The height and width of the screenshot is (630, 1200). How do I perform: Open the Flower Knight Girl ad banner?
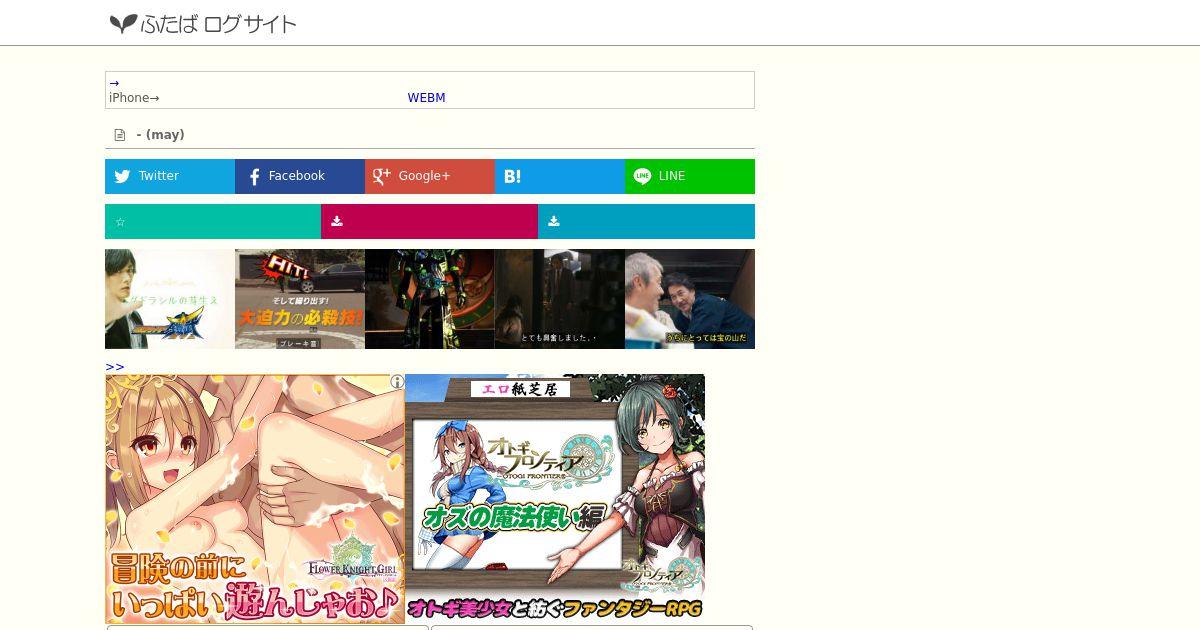click(x=255, y=499)
